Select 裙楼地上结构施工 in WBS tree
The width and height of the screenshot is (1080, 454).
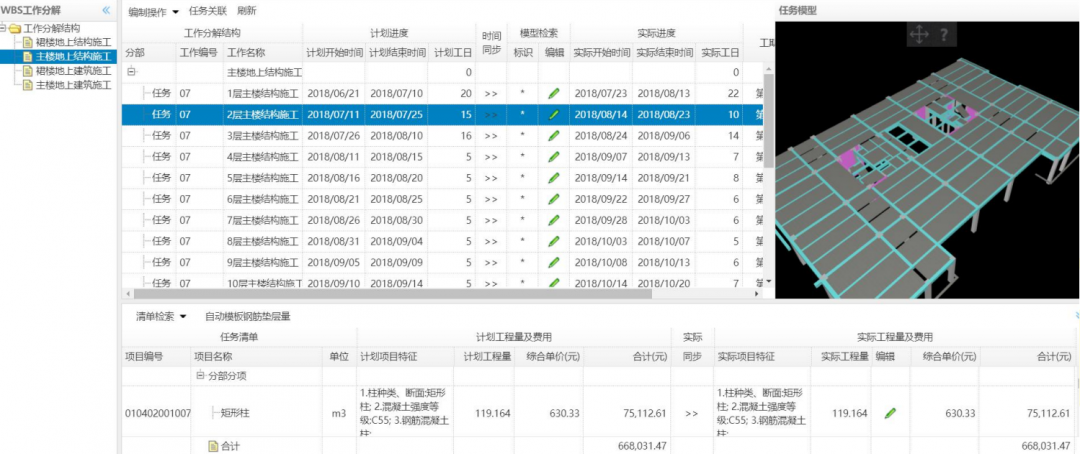pos(73,42)
